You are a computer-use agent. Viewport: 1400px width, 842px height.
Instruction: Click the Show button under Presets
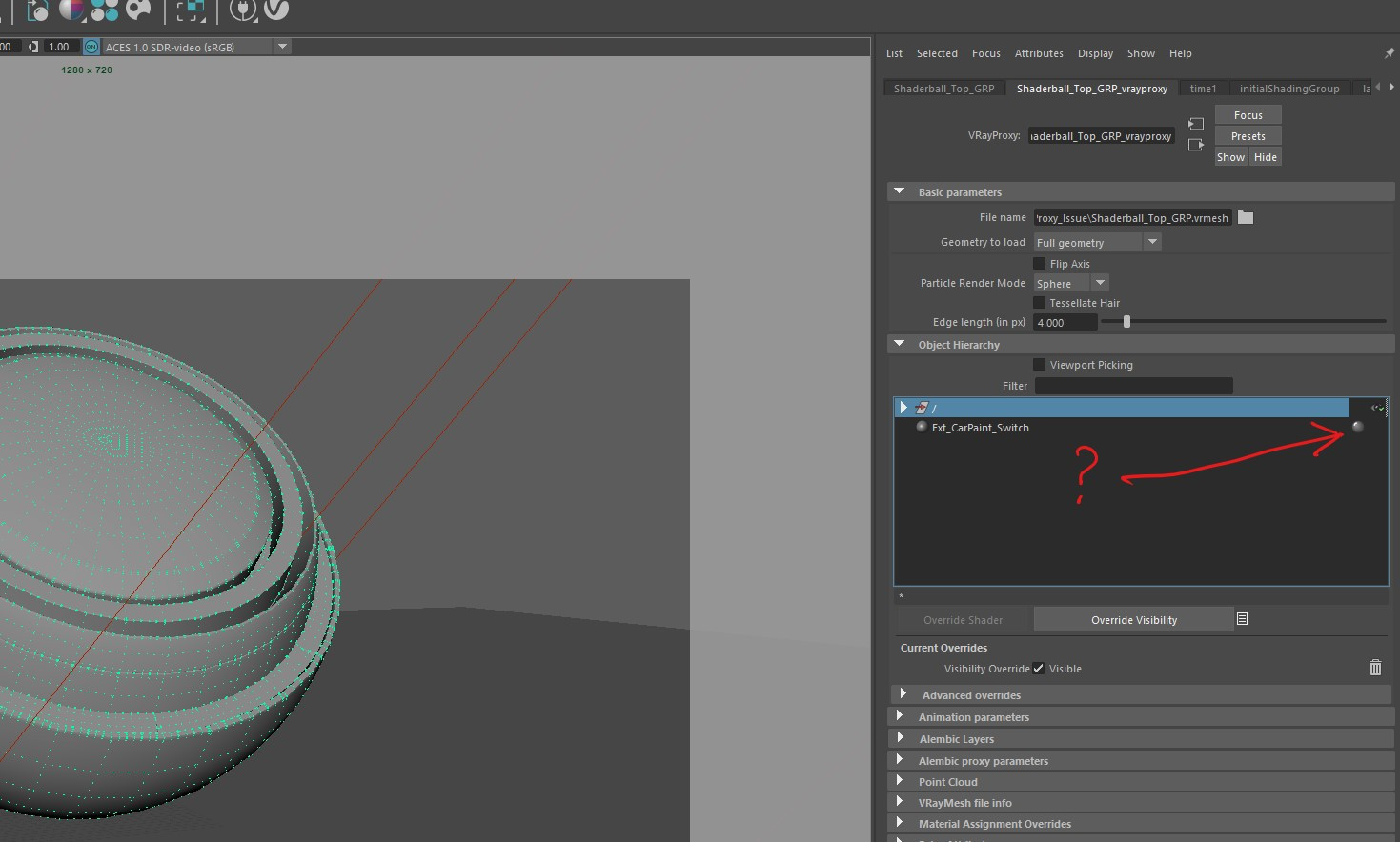(1230, 157)
